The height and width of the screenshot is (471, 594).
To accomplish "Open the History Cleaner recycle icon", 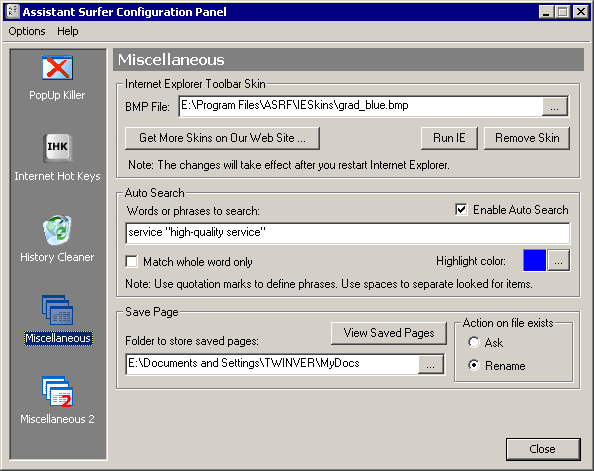I will coord(57,230).
